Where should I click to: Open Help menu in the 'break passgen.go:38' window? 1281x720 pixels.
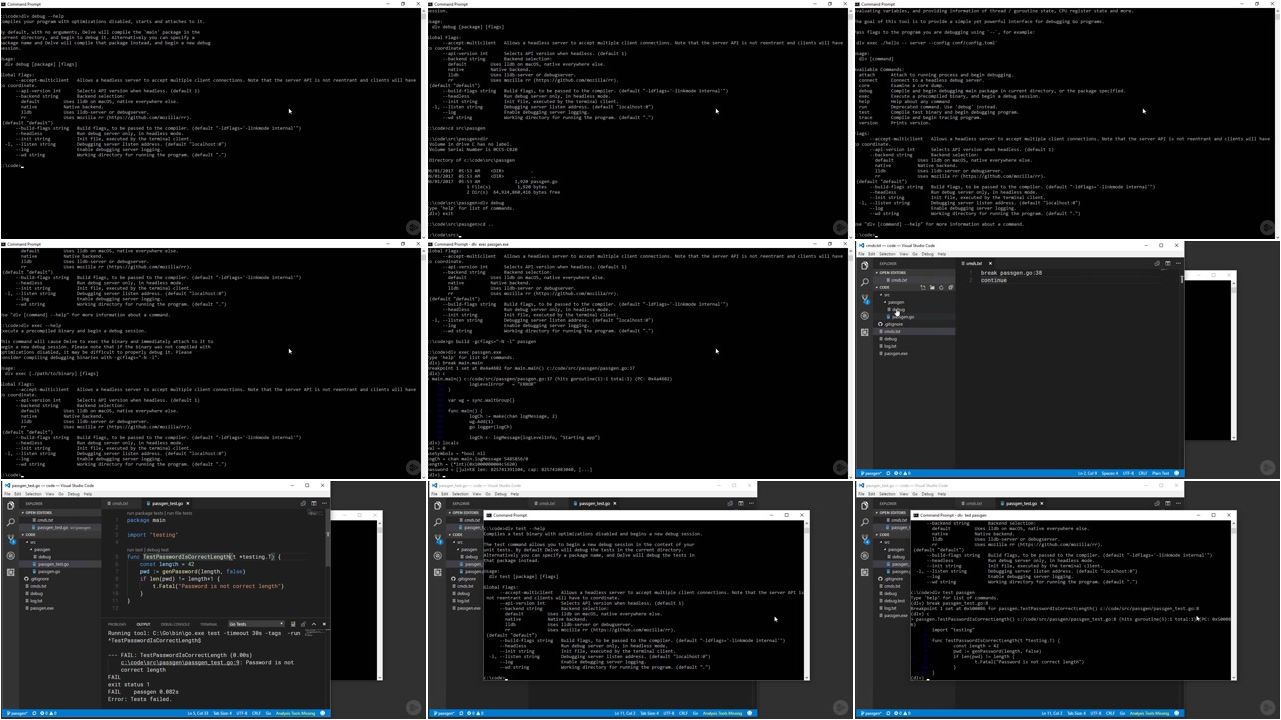point(942,254)
